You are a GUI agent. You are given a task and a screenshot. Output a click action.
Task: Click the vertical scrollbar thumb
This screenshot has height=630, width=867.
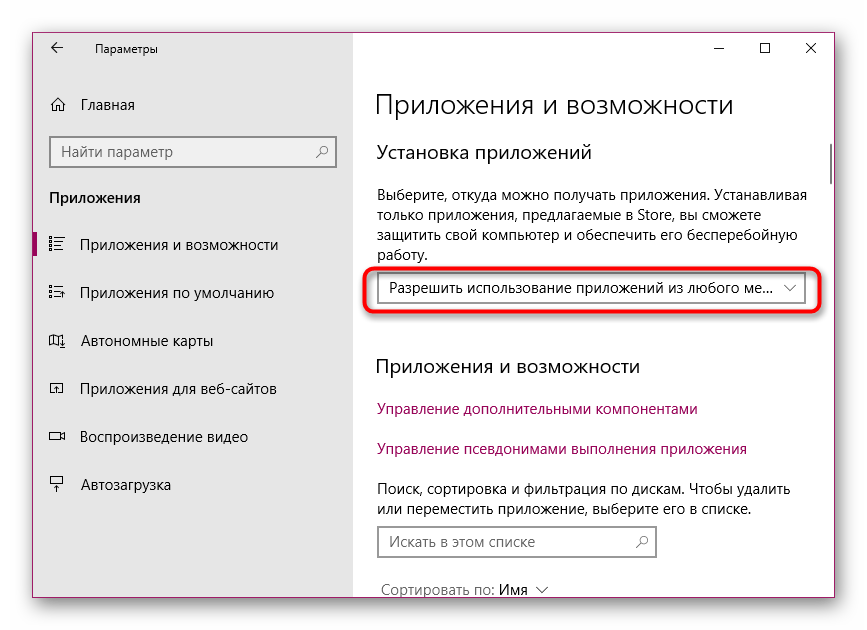[x=831, y=164]
